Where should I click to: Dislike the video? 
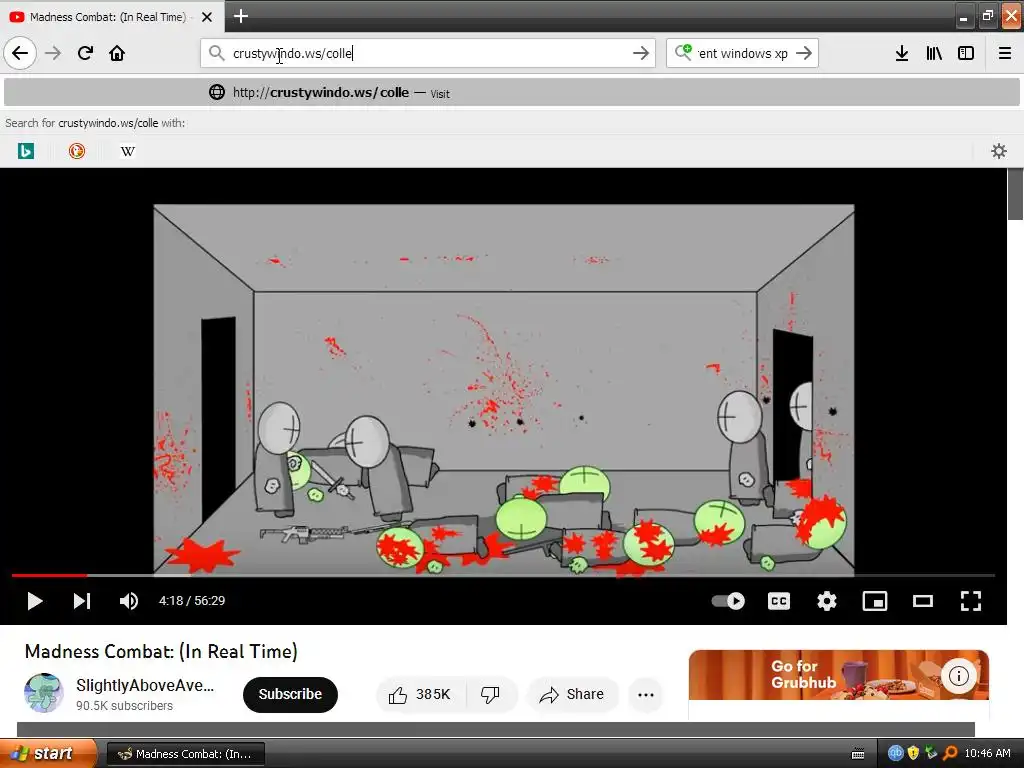(x=490, y=694)
